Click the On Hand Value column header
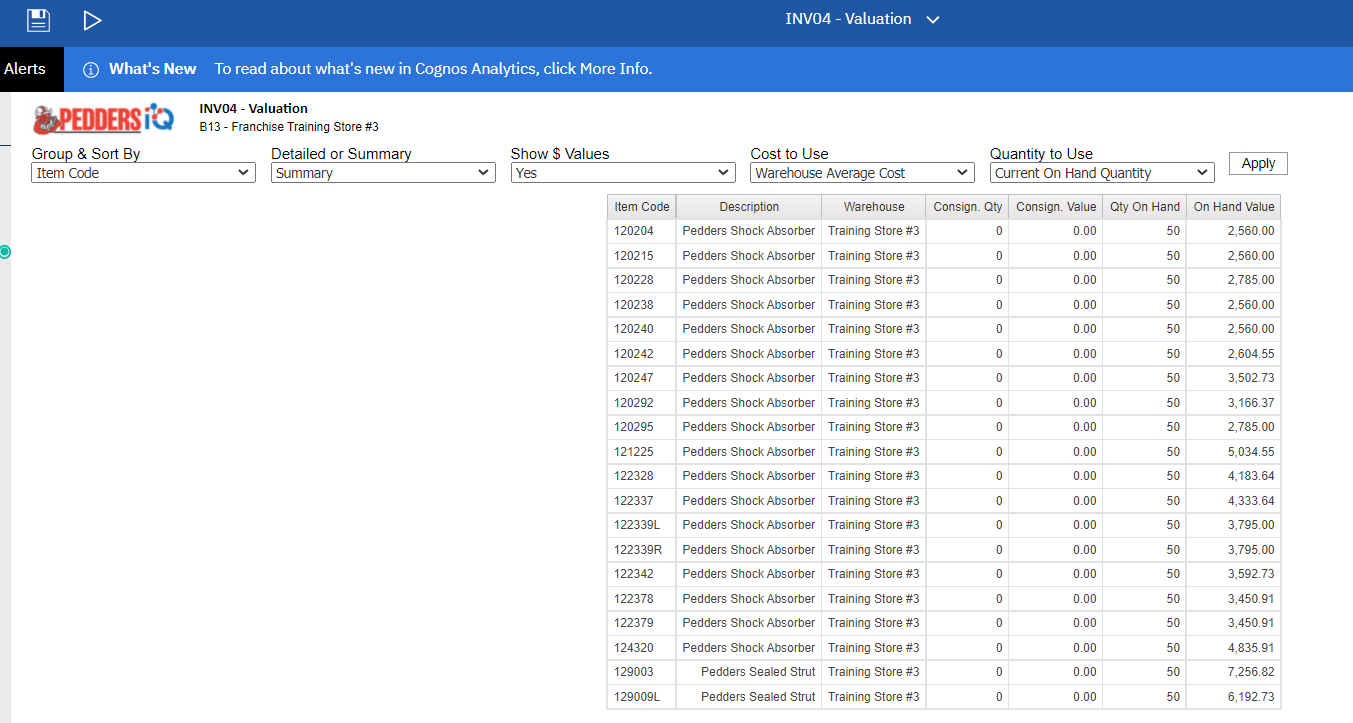The width and height of the screenshot is (1353, 723). click(x=1234, y=207)
